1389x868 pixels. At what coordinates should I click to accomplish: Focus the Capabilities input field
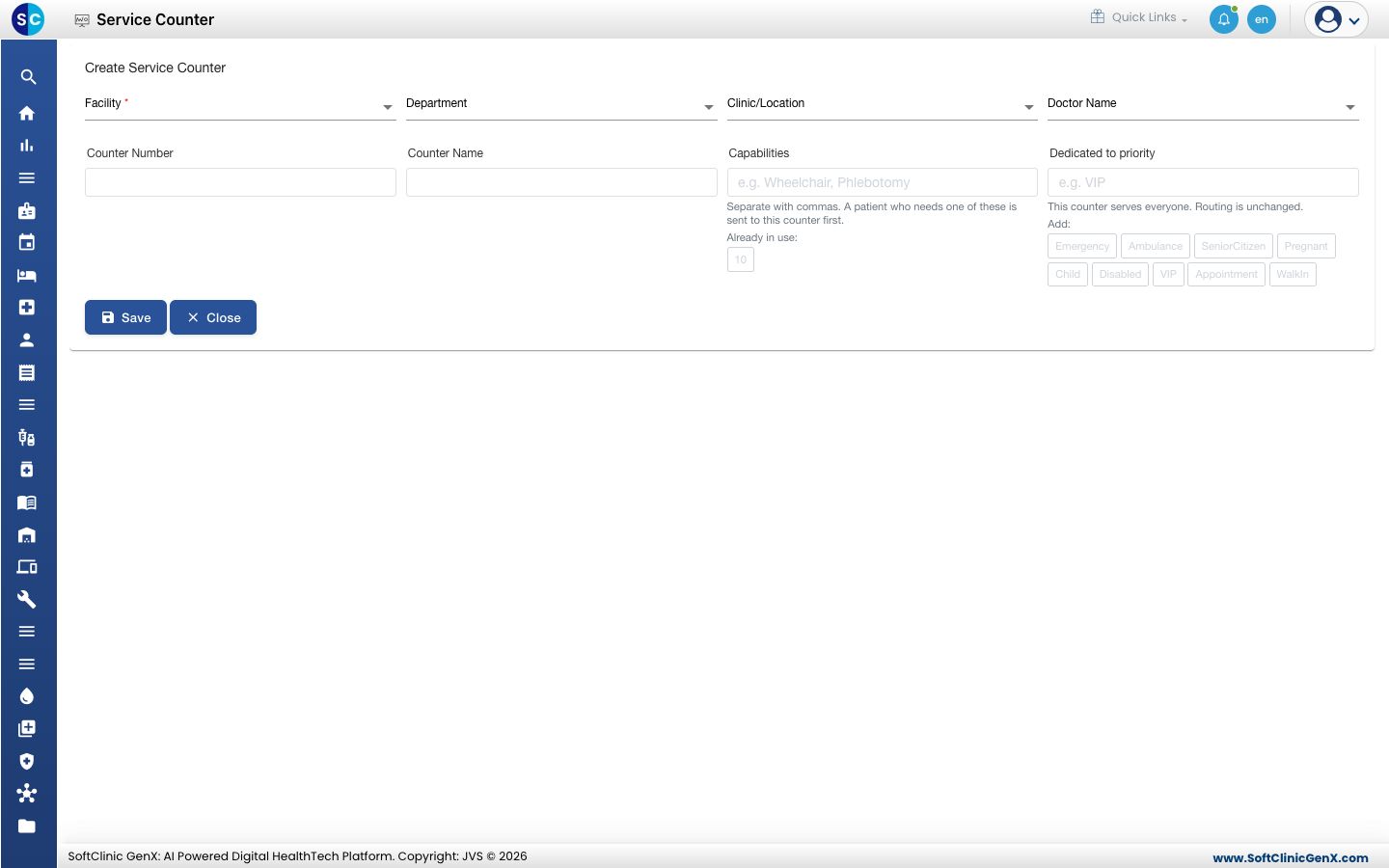[883, 182]
